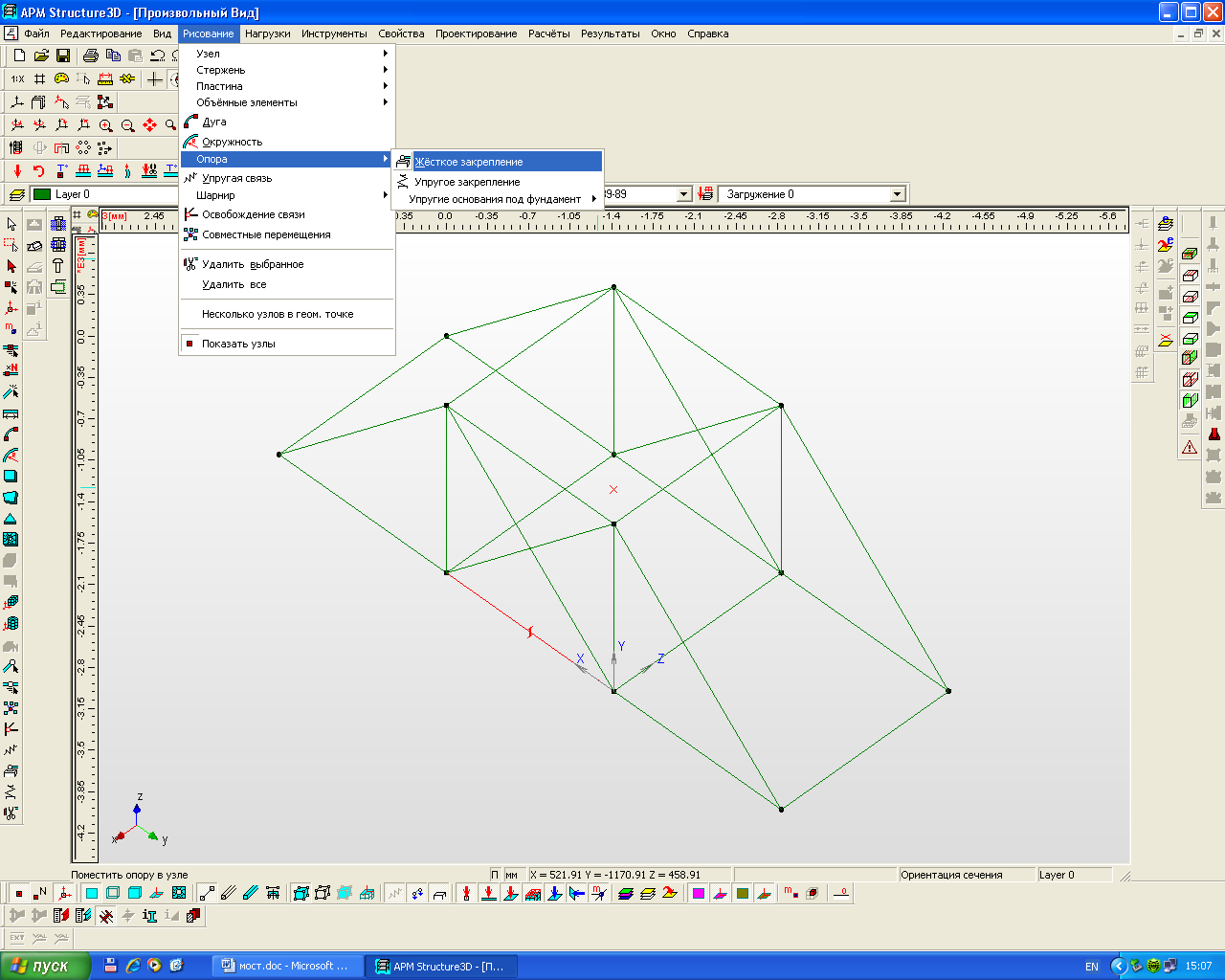Click the green Layer 0 color swatch

tap(41, 194)
